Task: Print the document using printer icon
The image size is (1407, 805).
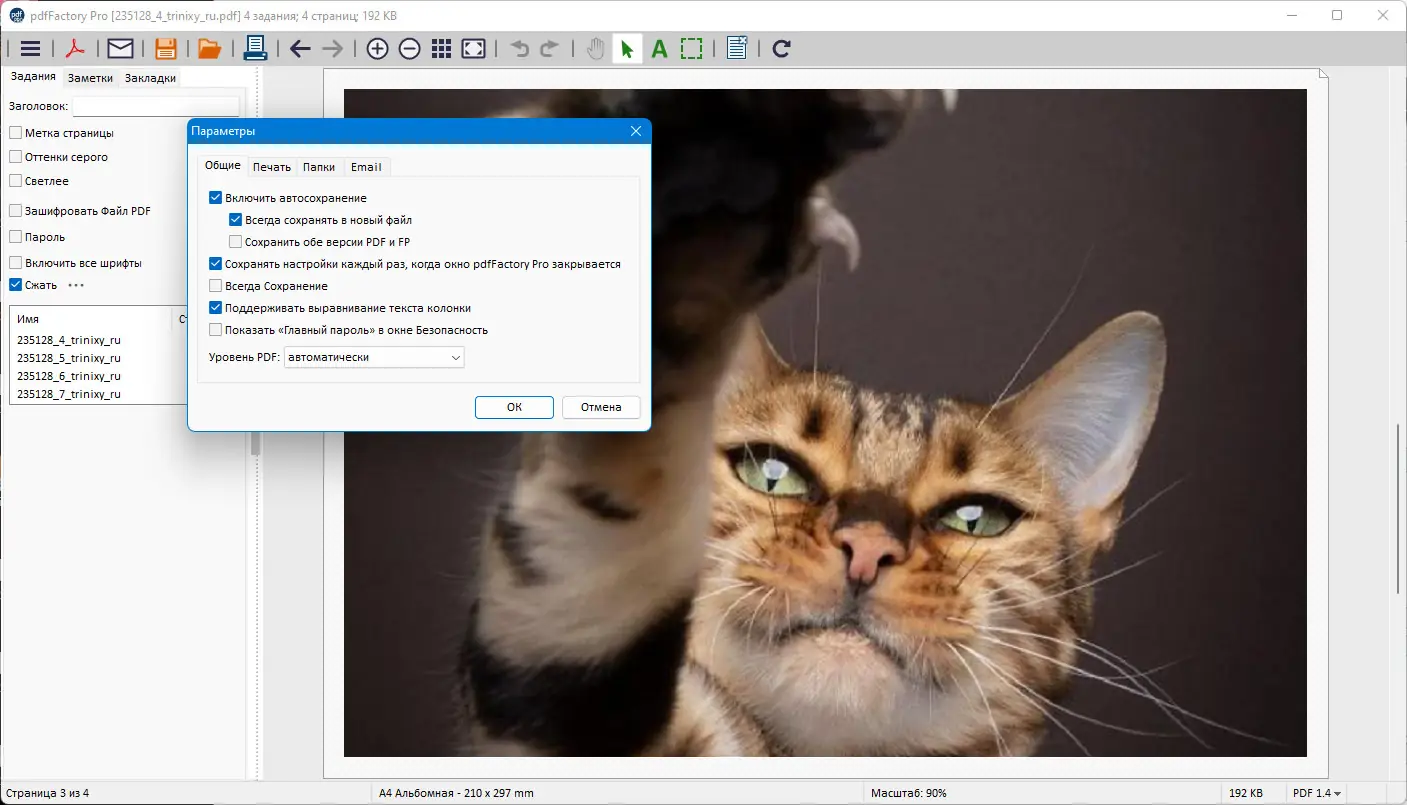Action: (255, 48)
